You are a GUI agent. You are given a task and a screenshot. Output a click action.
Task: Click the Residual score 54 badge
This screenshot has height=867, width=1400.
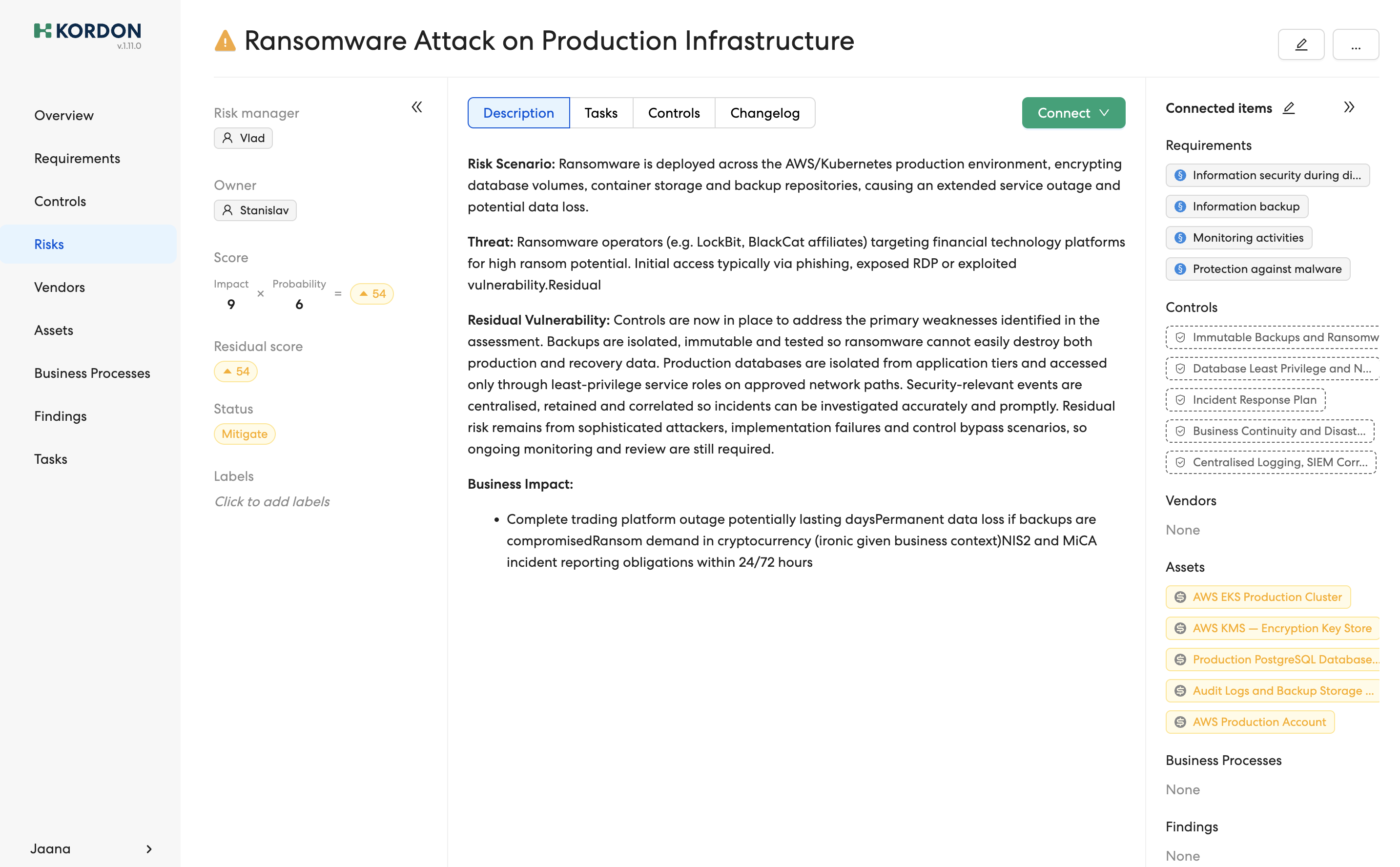(x=236, y=372)
